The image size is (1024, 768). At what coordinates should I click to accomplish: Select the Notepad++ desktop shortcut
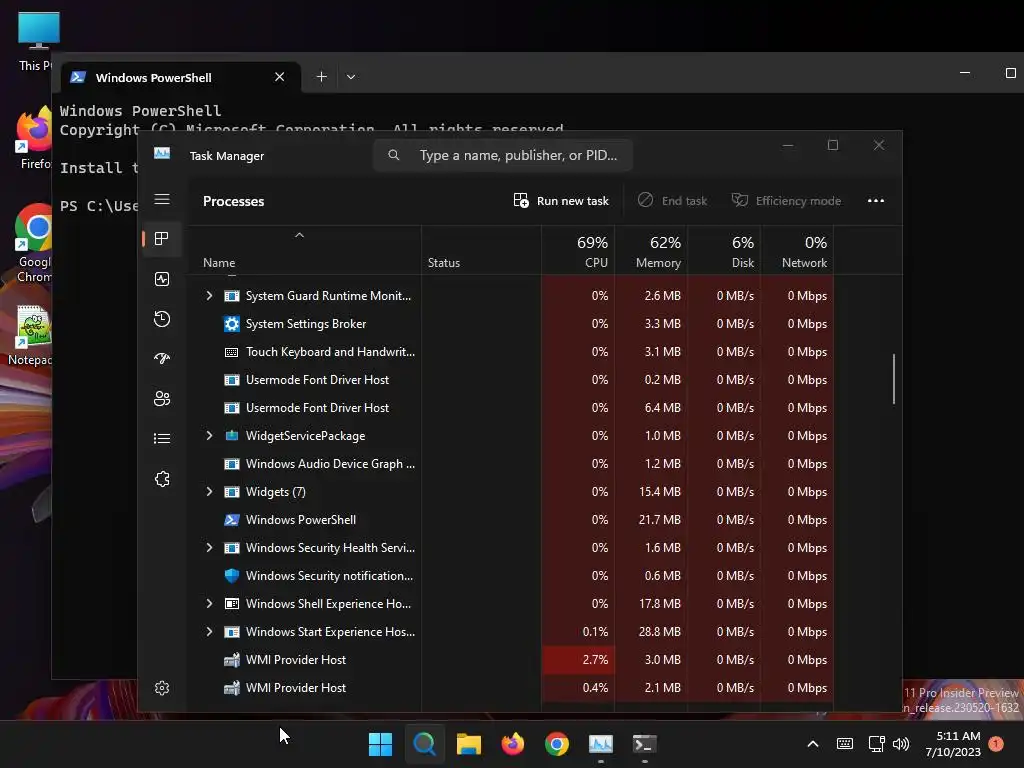[x=31, y=335]
